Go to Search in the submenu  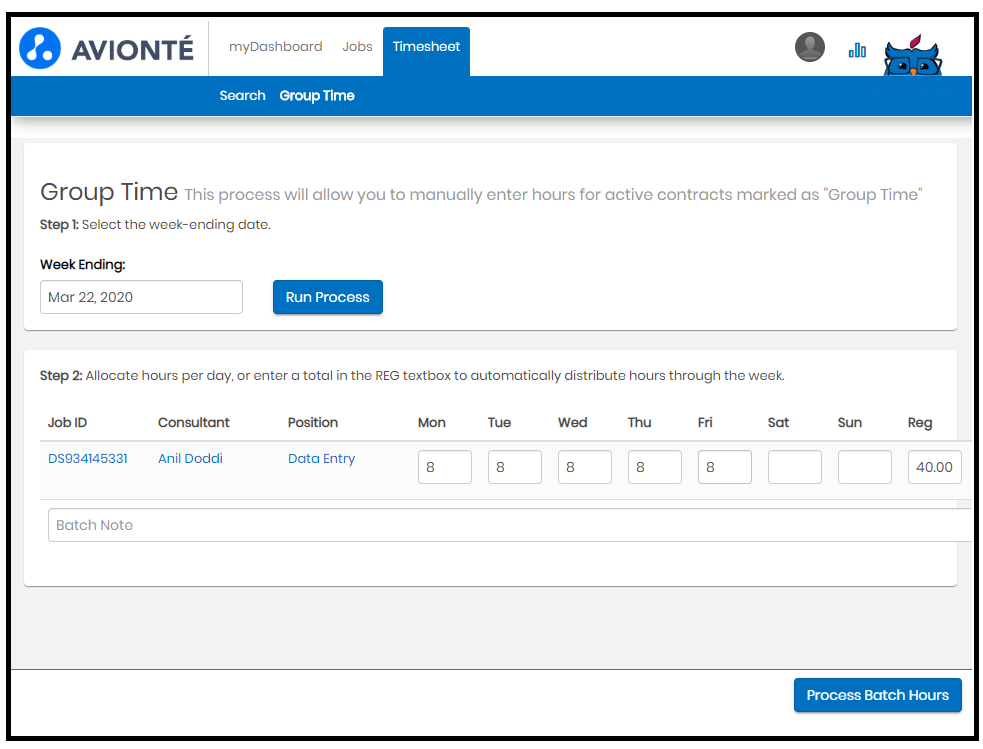tap(242, 95)
